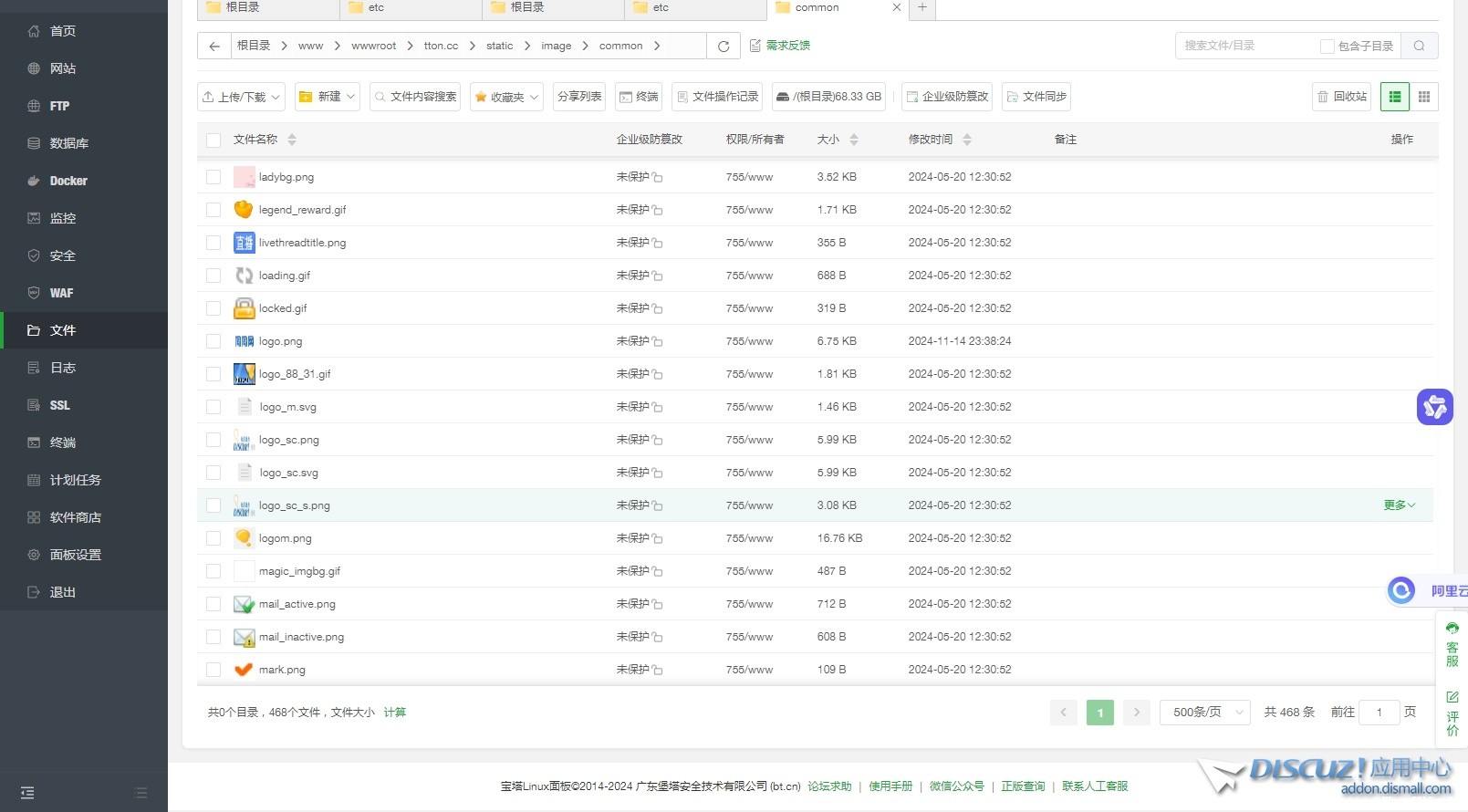
Task: Click the refresh directory icon
Action: click(x=724, y=47)
